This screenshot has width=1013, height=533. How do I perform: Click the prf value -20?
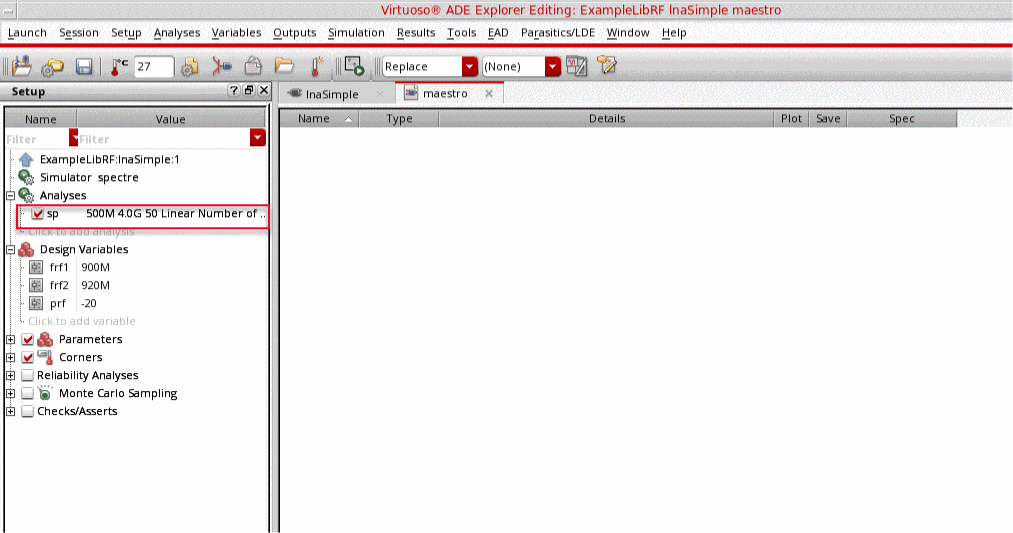(89, 304)
